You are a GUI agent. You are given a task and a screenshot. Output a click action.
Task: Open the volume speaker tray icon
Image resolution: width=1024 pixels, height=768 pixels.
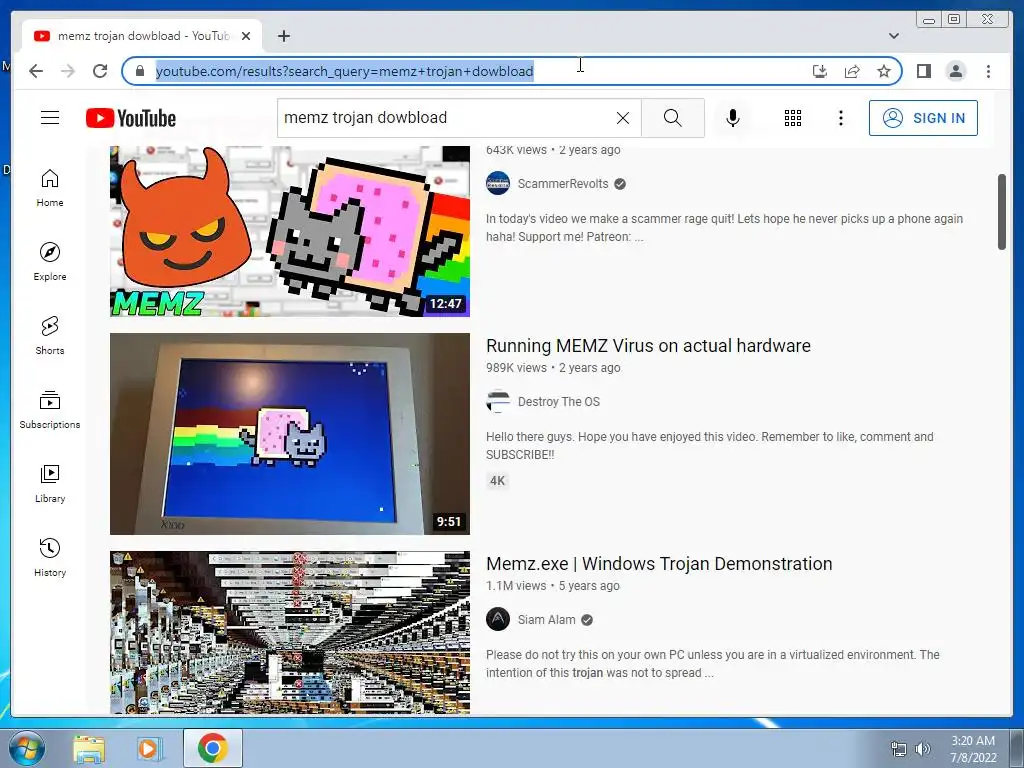pyautogui.click(x=922, y=749)
